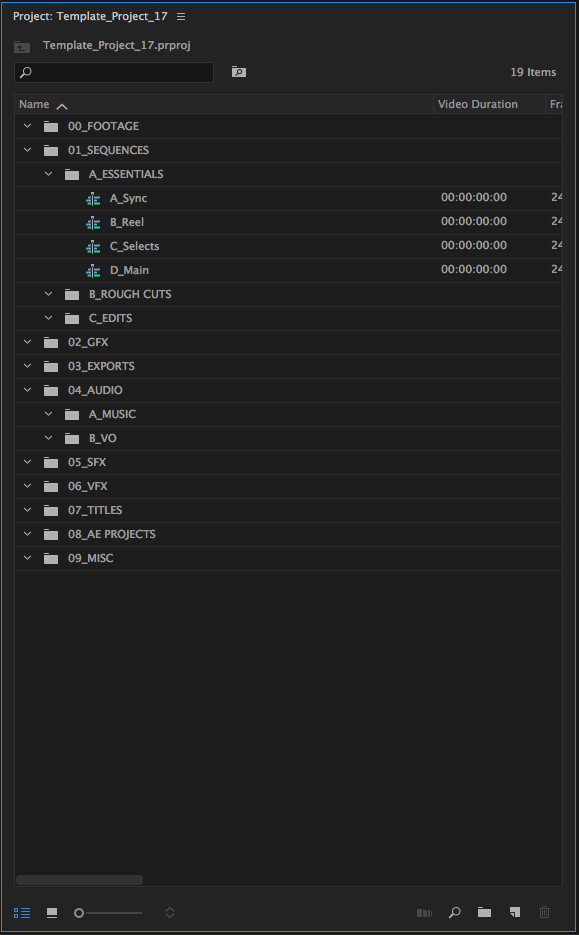Click the Find magnifier icon at bottom
Image resolution: width=579 pixels, height=935 pixels.
pos(454,912)
